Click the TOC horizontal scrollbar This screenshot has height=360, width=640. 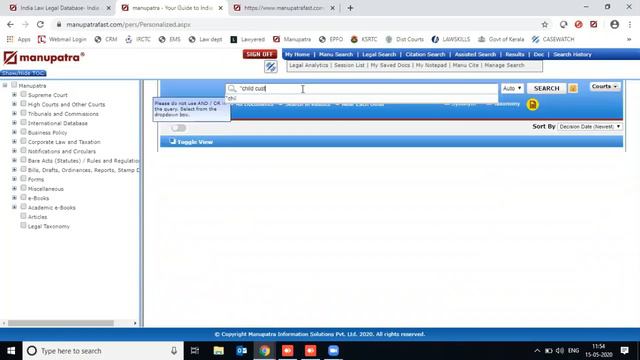tap(61, 323)
